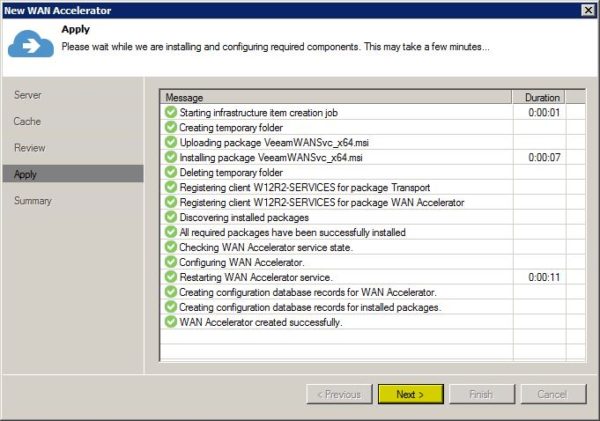Click green check beside Registering client for package WAN Accelerator
Image resolution: width=600 pixels, height=421 pixels.
point(171,202)
